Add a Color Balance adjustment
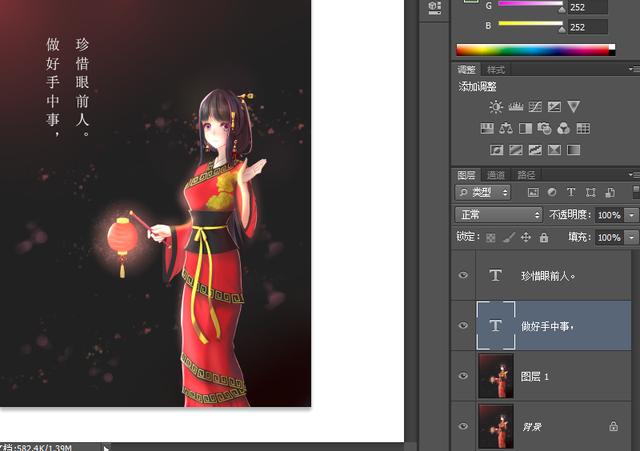This screenshot has height=451, width=640. coord(506,128)
